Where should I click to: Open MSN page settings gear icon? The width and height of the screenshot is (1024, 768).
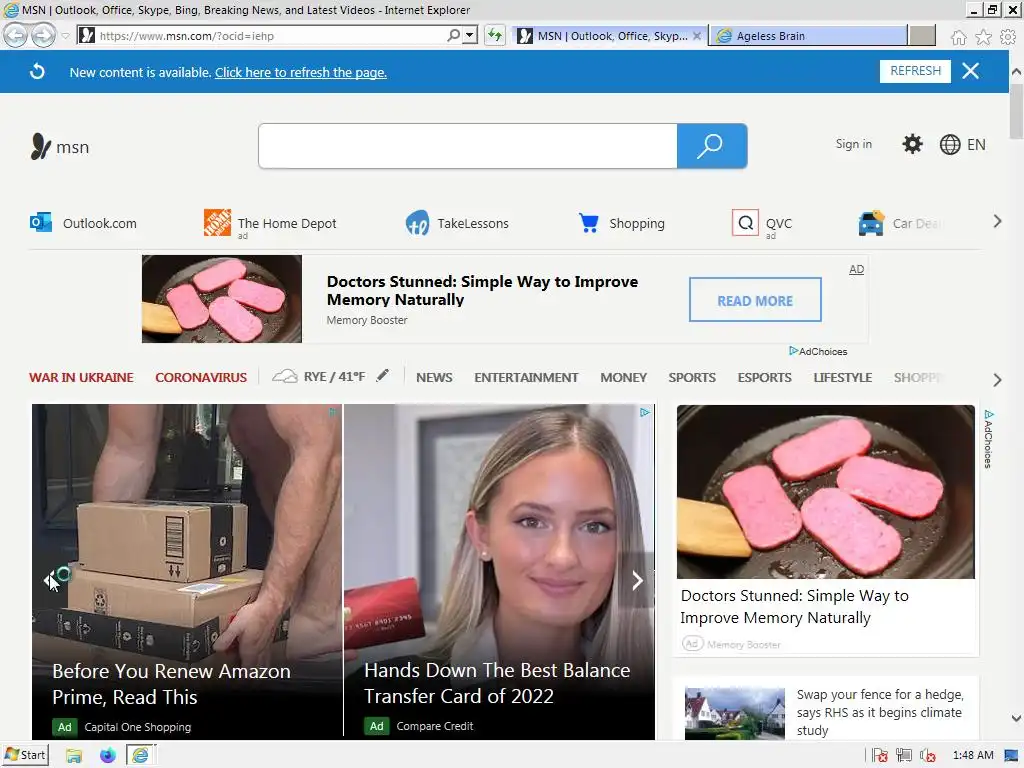(x=912, y=144)
